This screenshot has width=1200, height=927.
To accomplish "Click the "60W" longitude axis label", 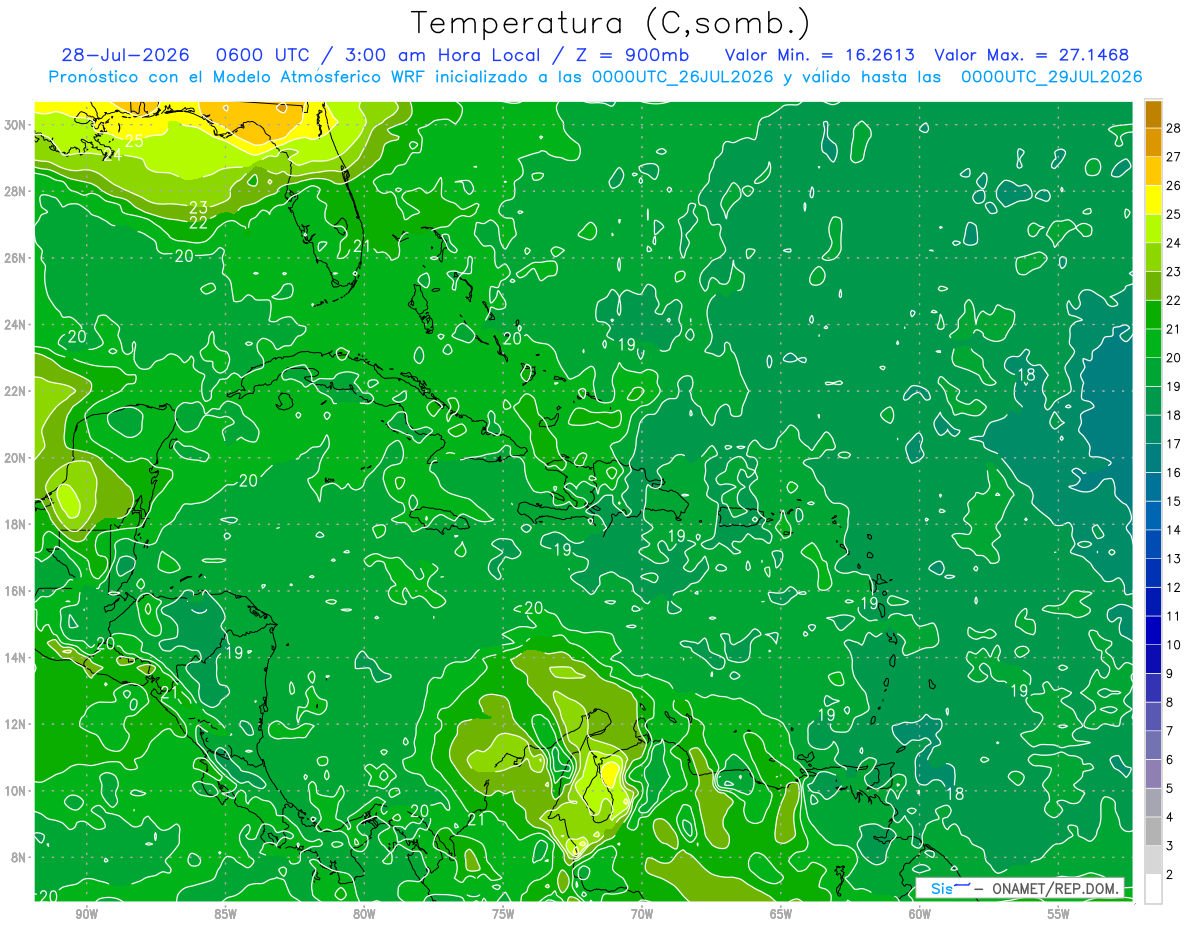I will 920,914.
